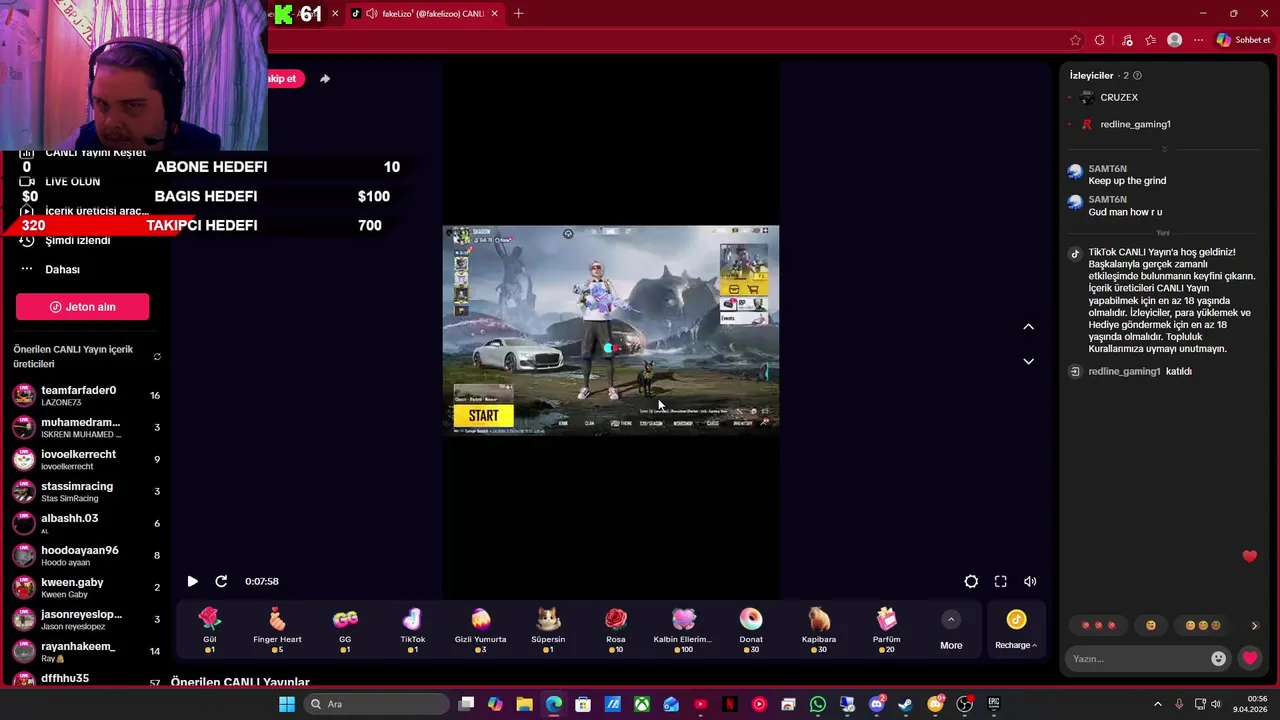Image resolution: width=1280 pixels, height=720 pixels.
Task: Open iovoelkerrecht live channel
Action: coord(86,460)
